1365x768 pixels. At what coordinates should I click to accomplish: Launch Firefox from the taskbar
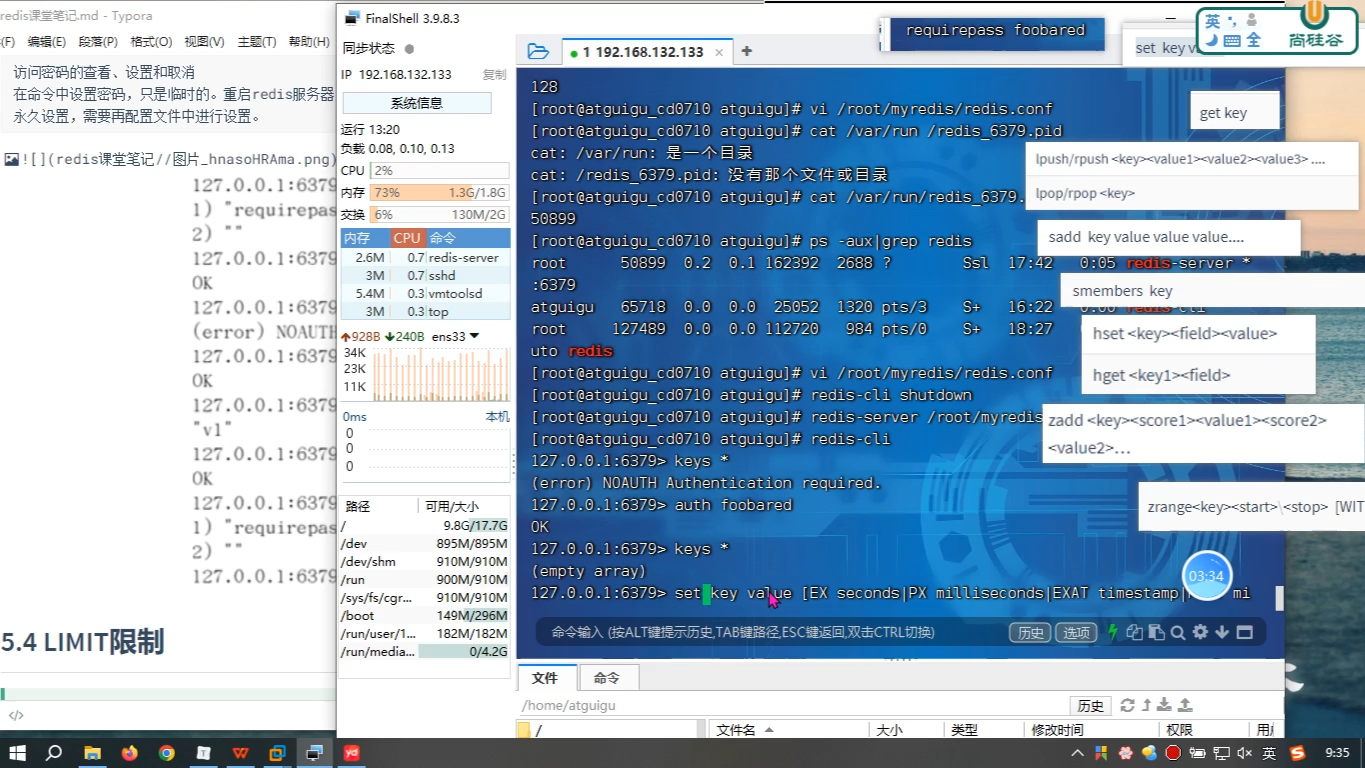tap(129, 753)
